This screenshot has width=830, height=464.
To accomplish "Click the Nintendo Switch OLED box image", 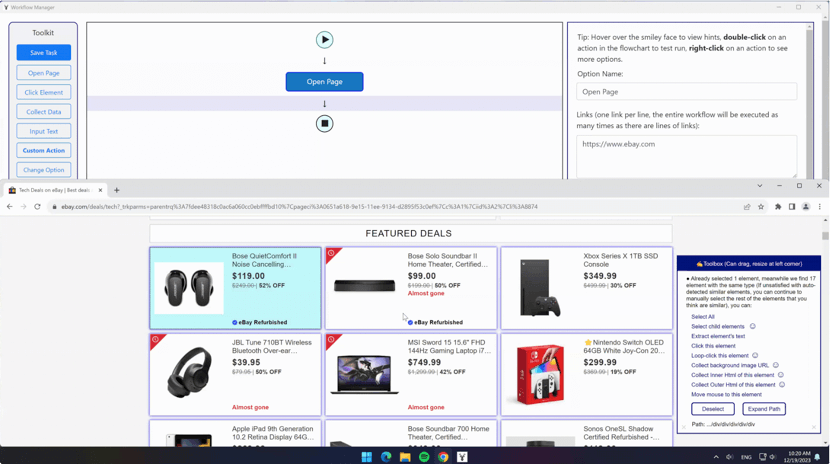I will coord(540,375).
